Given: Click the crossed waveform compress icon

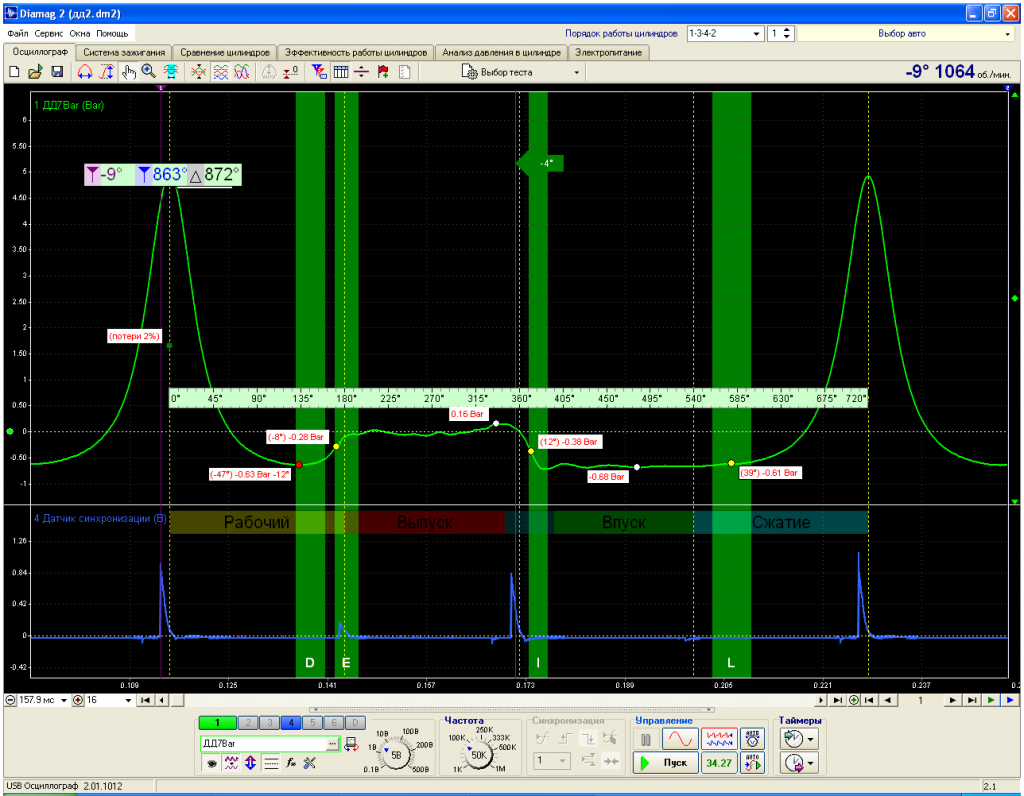Looking at the screenshot, I should tap(199, 72).
